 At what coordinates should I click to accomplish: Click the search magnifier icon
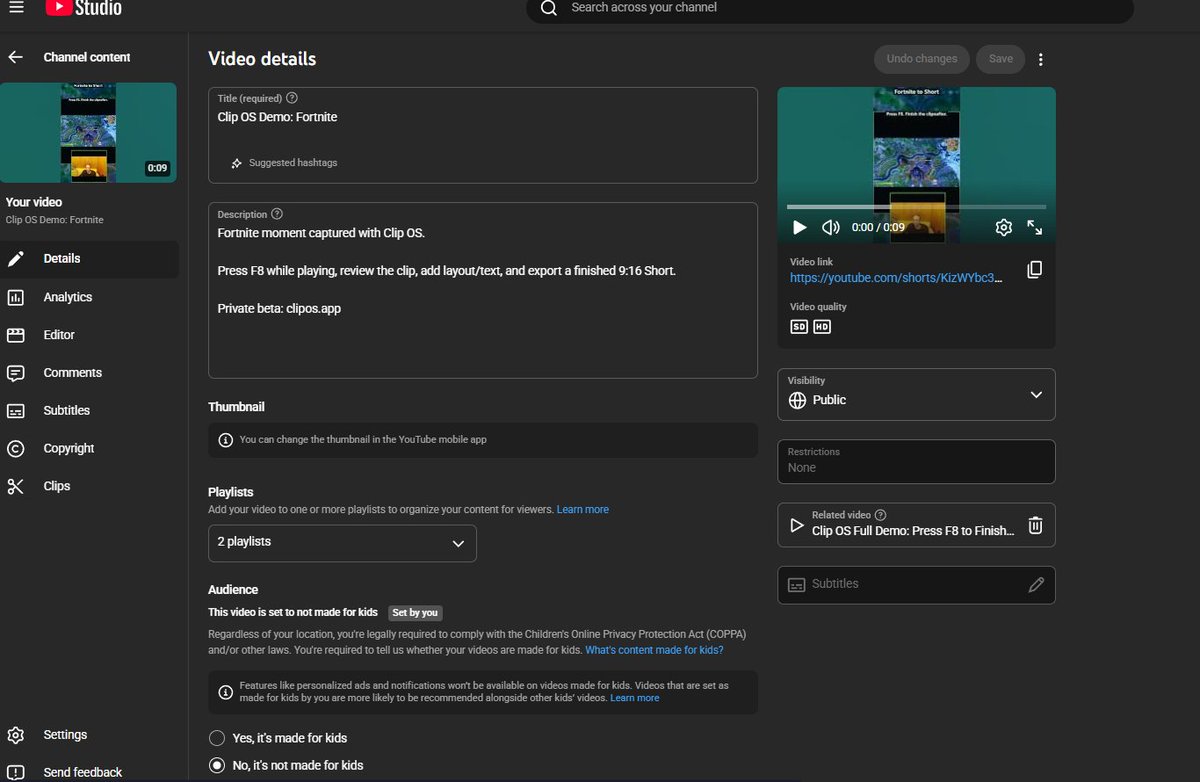(548, 8)
